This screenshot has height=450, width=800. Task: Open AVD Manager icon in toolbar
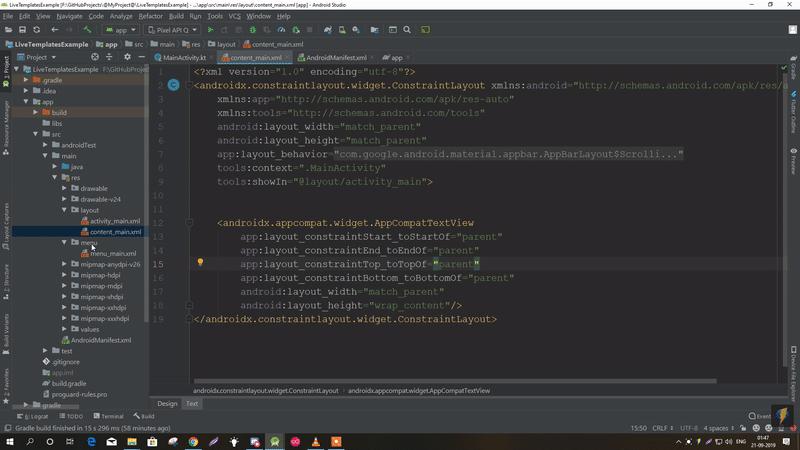tap(342, 30)
